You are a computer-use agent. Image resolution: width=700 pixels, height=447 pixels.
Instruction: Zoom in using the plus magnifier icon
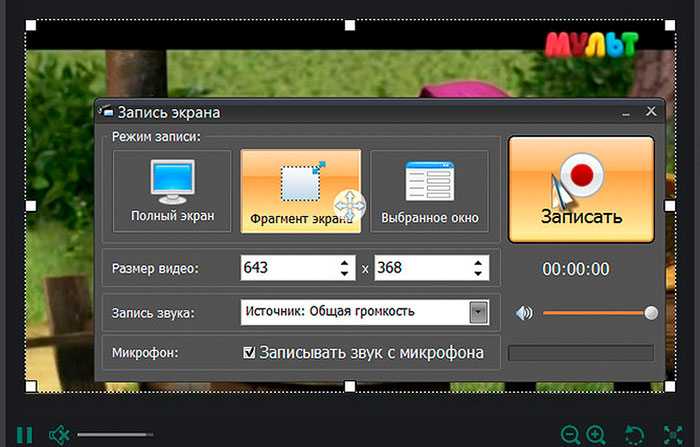pos(596,435)
